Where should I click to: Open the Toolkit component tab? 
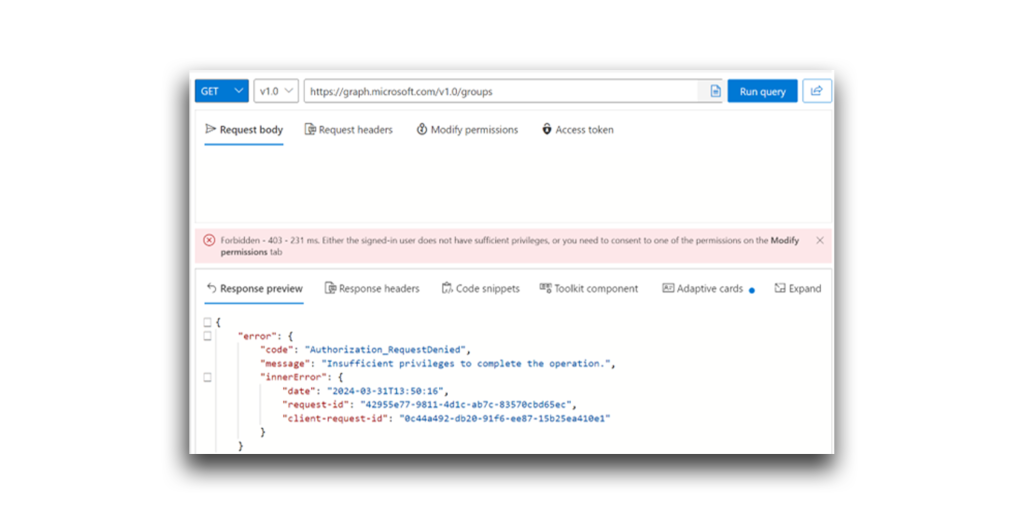coord(588,288)
